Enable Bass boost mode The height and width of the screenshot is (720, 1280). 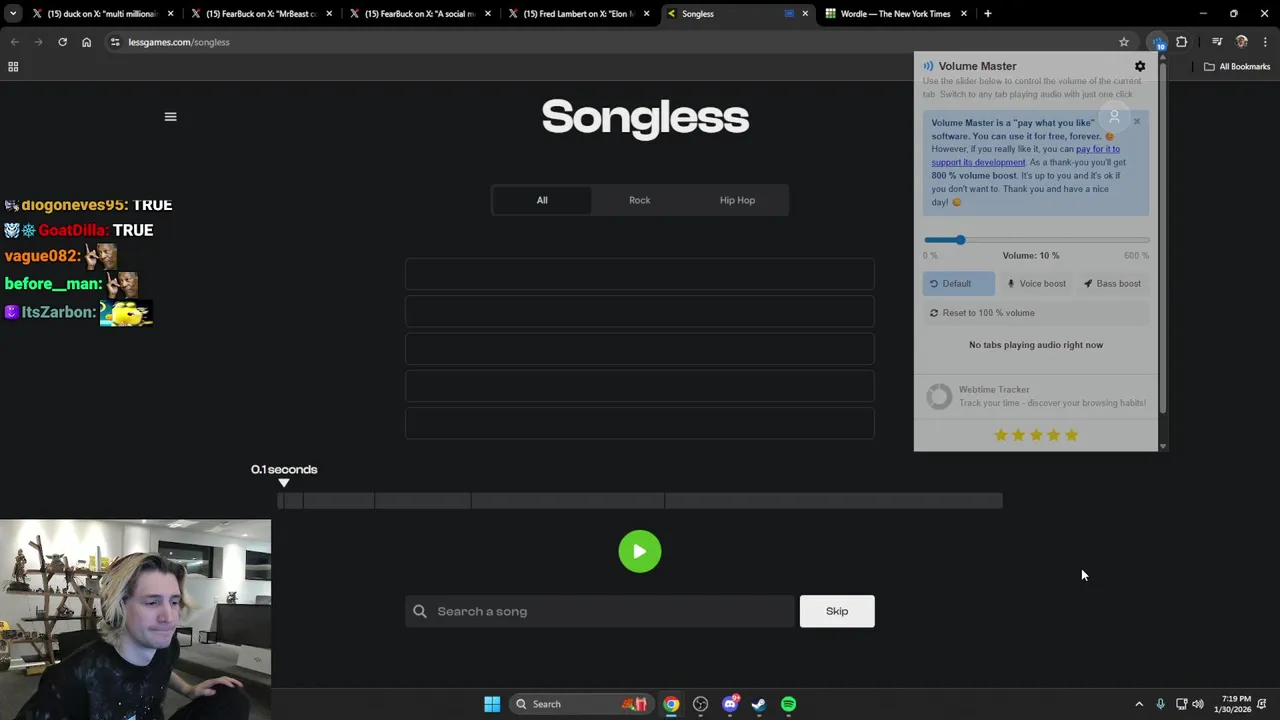point(1112,284)
